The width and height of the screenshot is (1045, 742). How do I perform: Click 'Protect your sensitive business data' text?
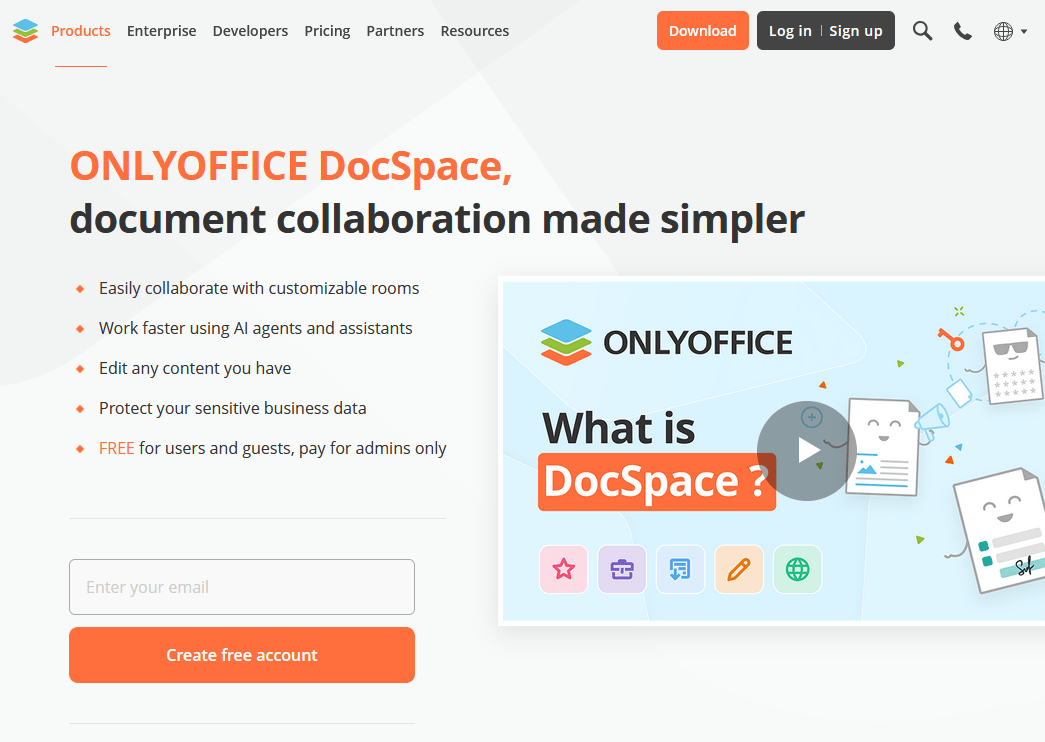pos(233,408)
